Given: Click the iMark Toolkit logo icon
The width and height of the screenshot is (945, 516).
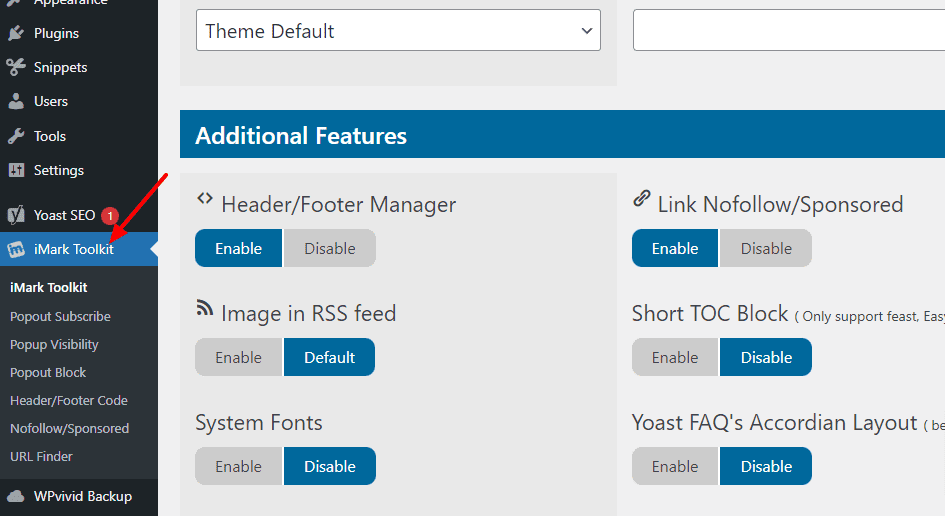Looking at the screenshot, I should [x=16, y=249].
